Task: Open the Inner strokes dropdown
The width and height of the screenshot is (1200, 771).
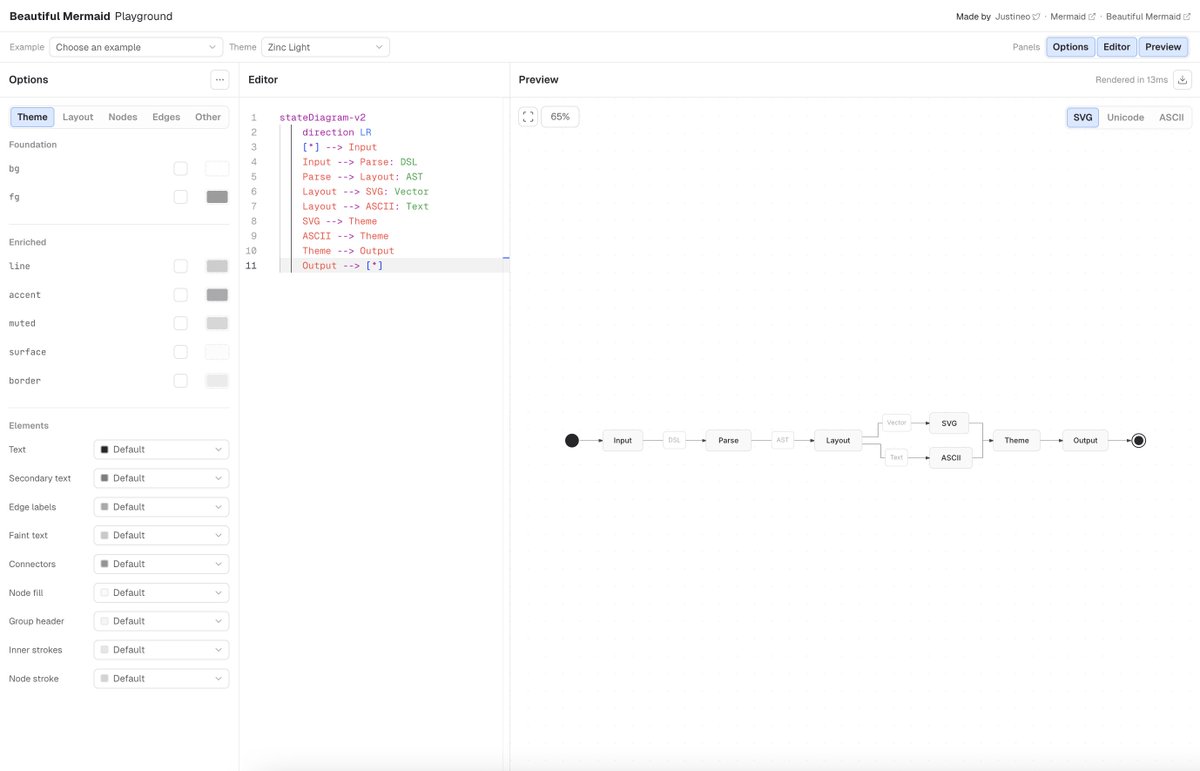Action: tap(161, 650)
